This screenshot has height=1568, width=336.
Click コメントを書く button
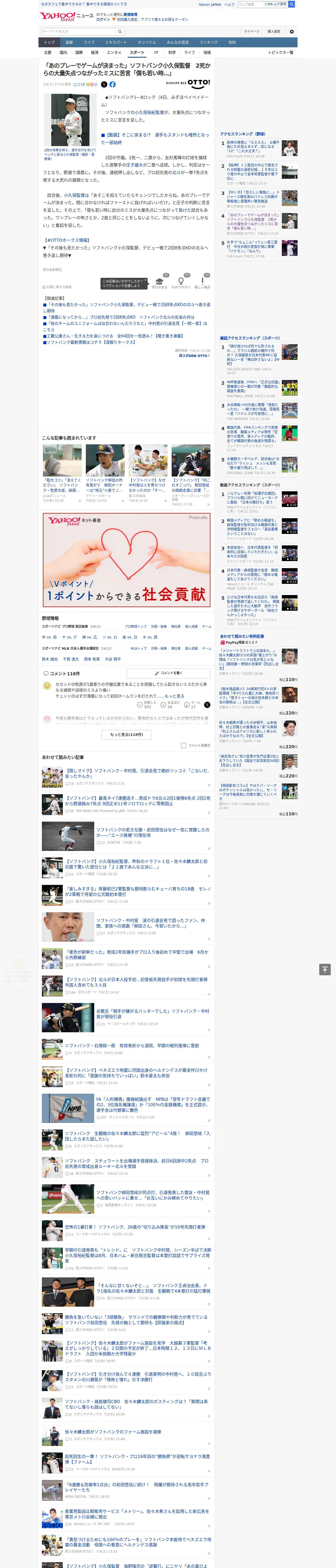tap(169, 673)
